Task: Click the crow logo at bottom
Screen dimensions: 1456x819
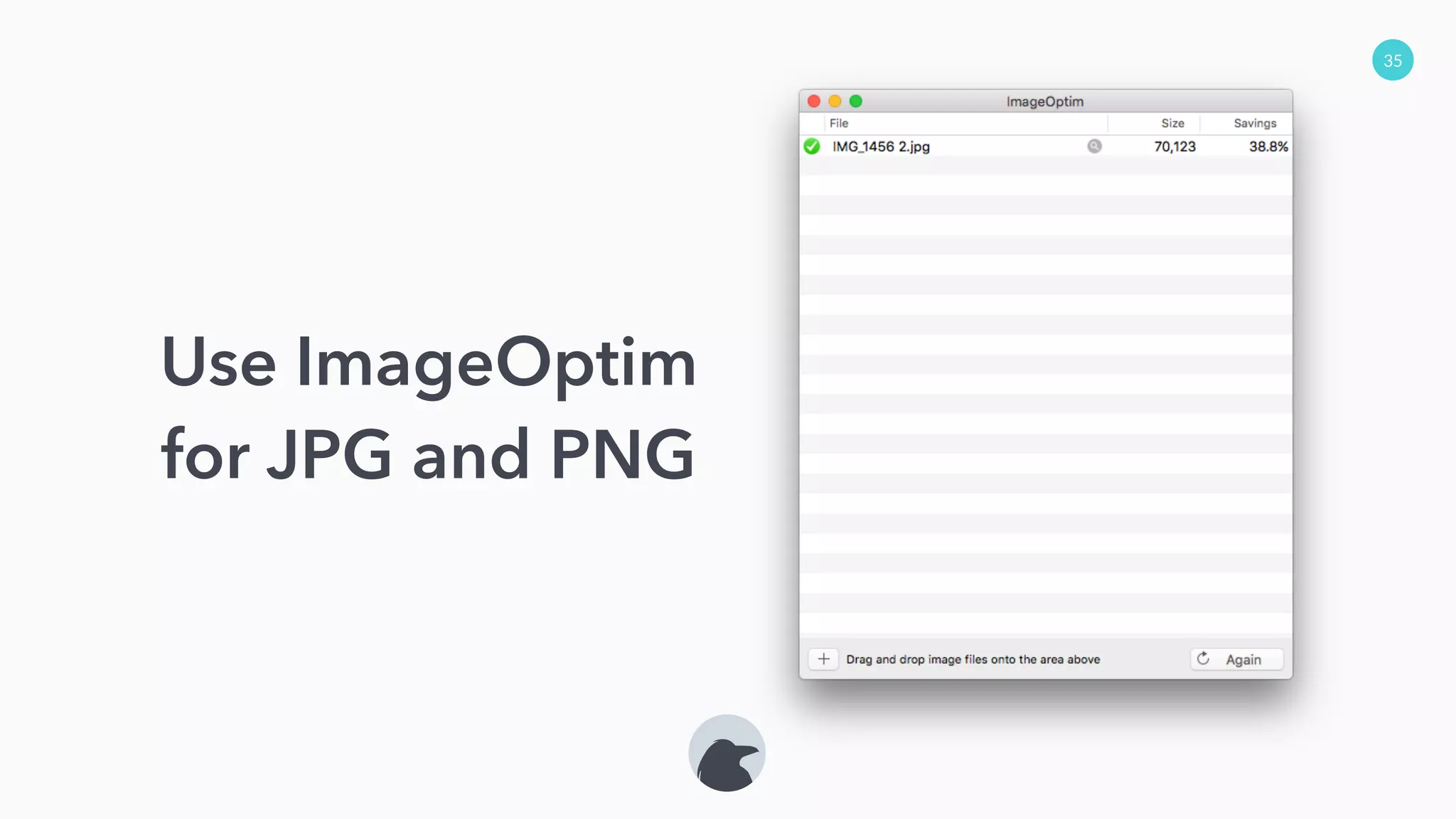Action: pos(727,753)
